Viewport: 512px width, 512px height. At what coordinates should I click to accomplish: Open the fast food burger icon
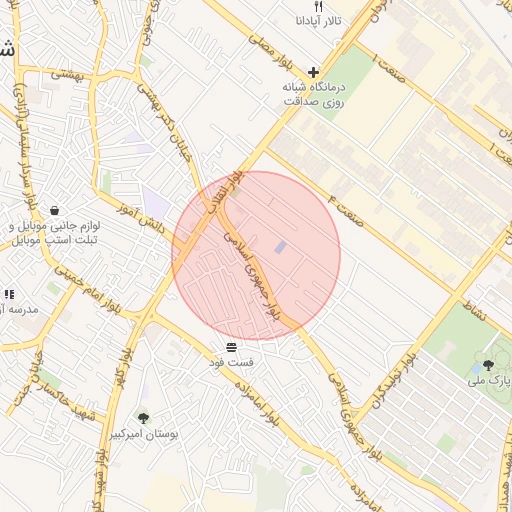[231, 347]
